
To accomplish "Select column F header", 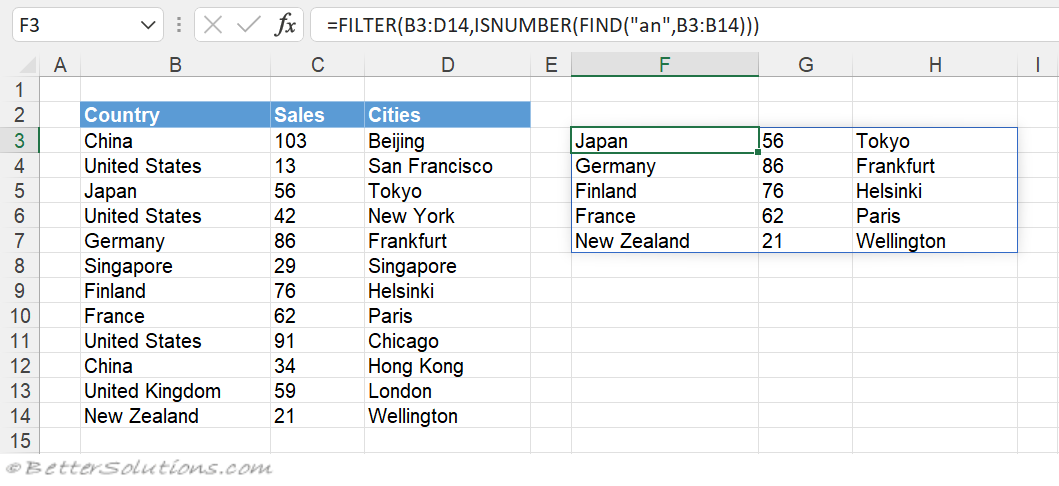I will (x=665, y=65).
